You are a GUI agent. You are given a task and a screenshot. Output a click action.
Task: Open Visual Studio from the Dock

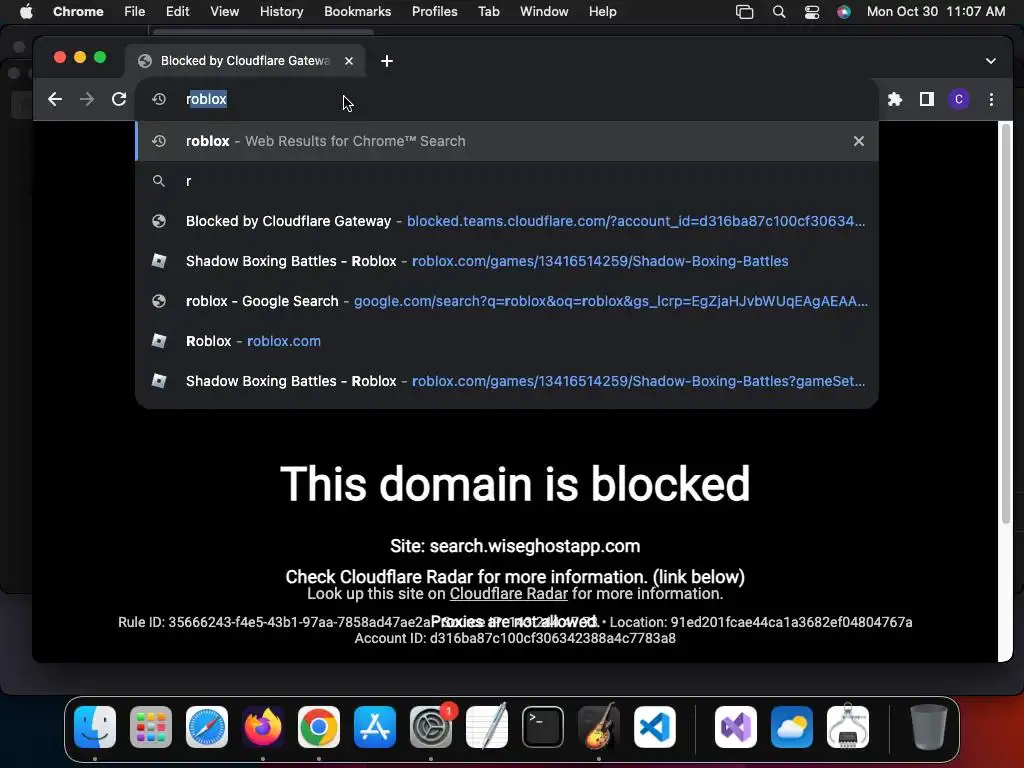point(735,727)
